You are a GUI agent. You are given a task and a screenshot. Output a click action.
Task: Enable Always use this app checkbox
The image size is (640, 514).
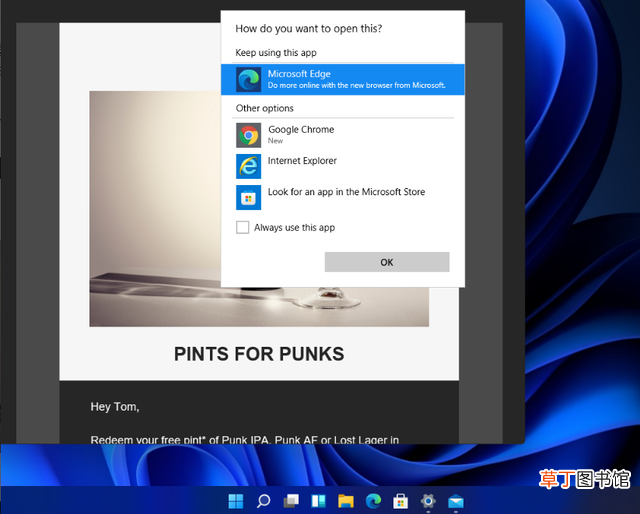[x=242, y=227]
